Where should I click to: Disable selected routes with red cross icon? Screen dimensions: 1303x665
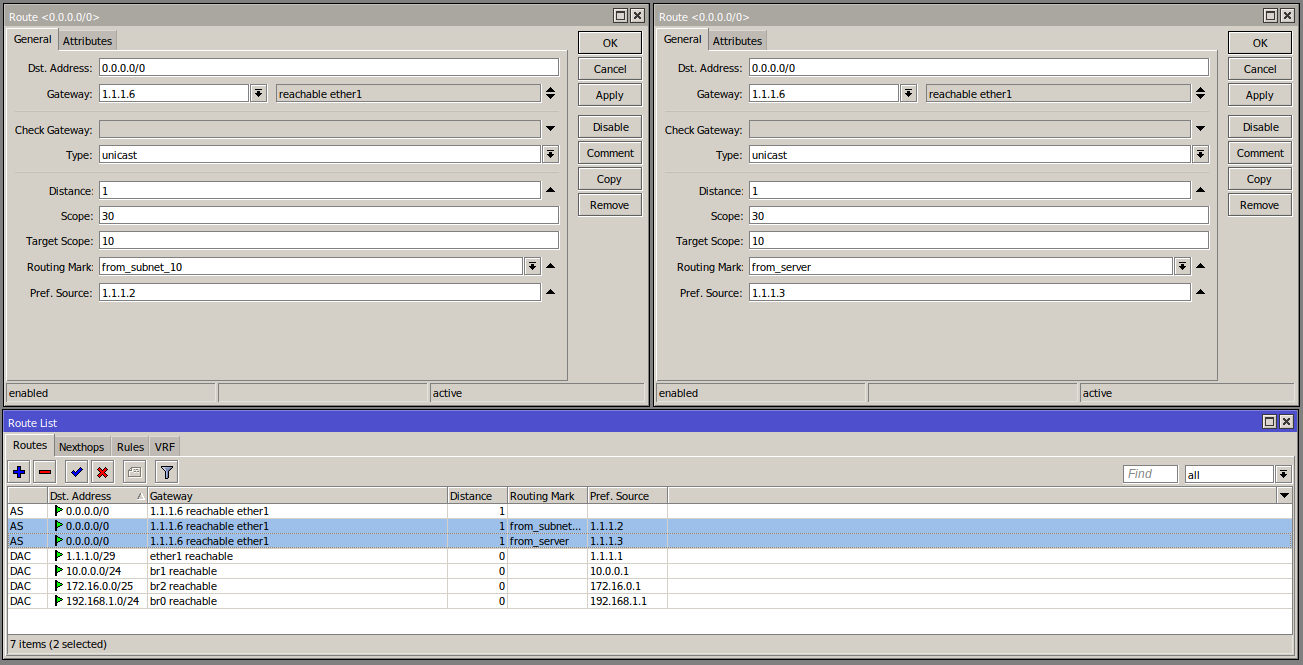coord(102,472)
